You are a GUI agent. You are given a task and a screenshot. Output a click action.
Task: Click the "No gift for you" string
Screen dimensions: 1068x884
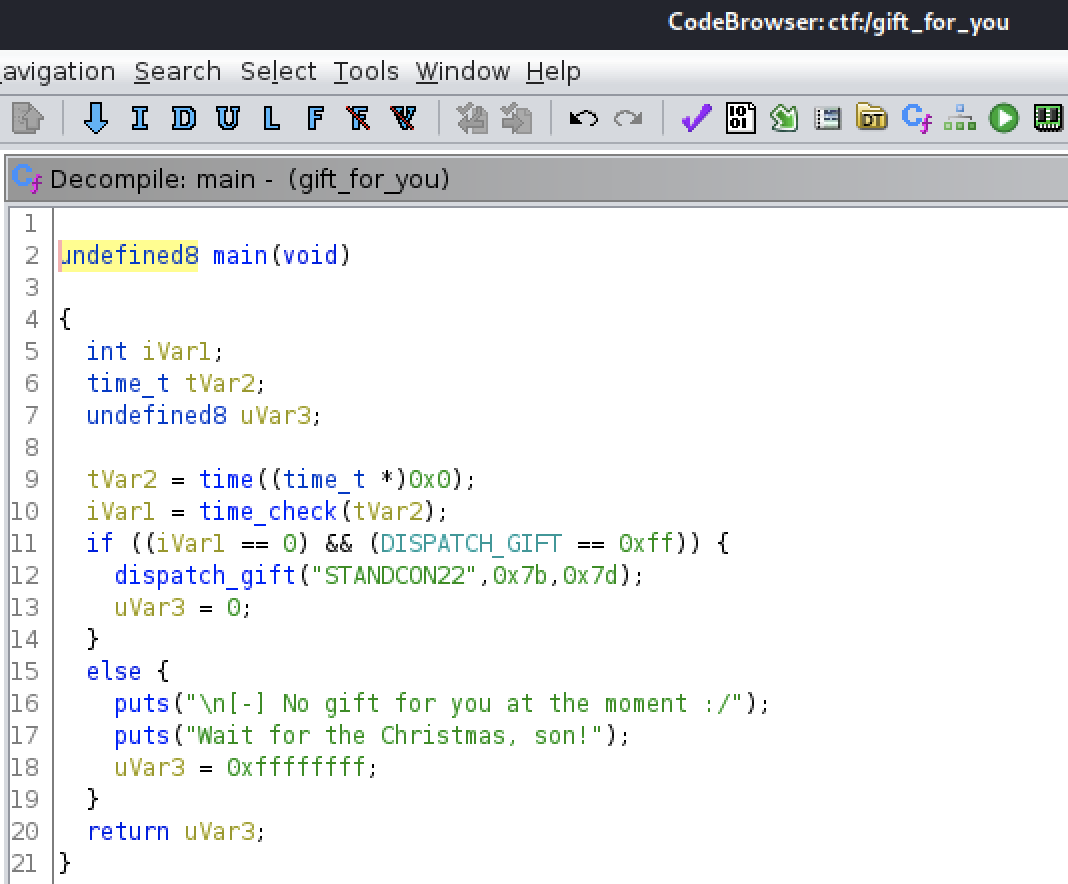[x=465, y=704]
